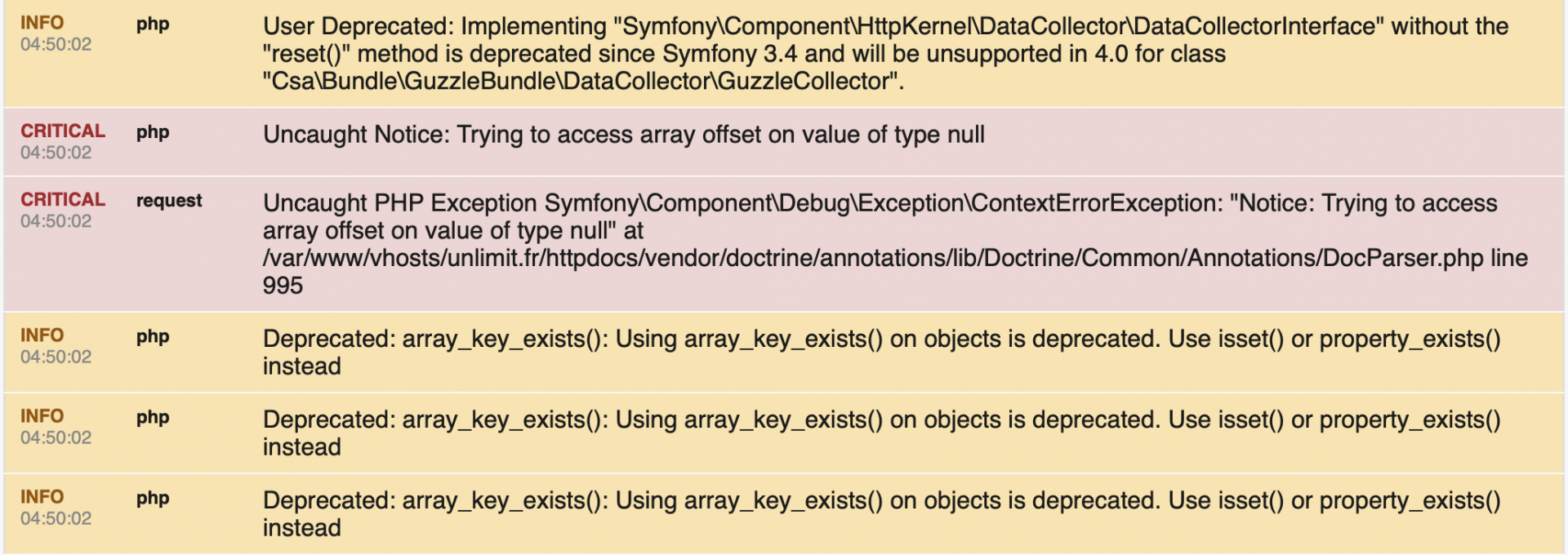Click the CRITICAL label of the request row
The height and width of the screenshot is (555, 1568).
[x=63, y=199]
